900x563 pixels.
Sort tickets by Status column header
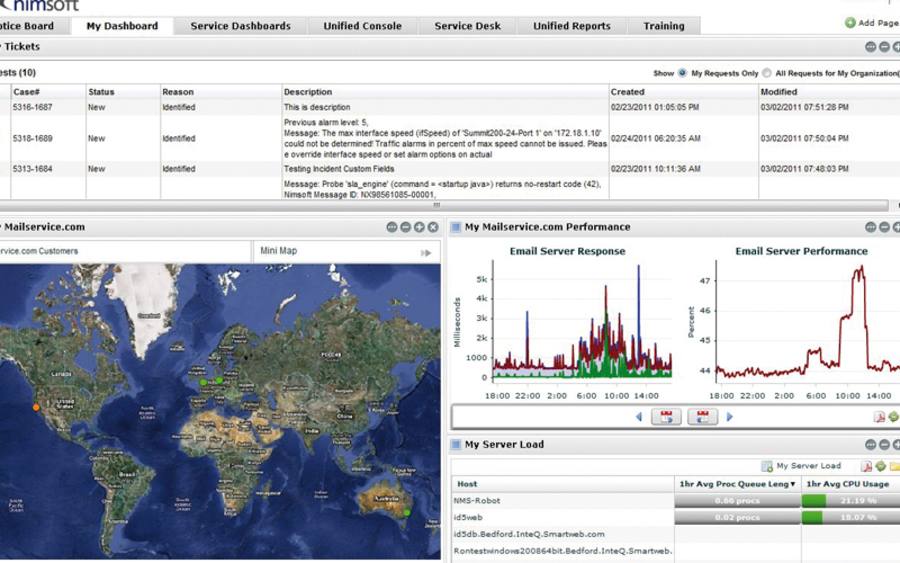click(123, 92)
